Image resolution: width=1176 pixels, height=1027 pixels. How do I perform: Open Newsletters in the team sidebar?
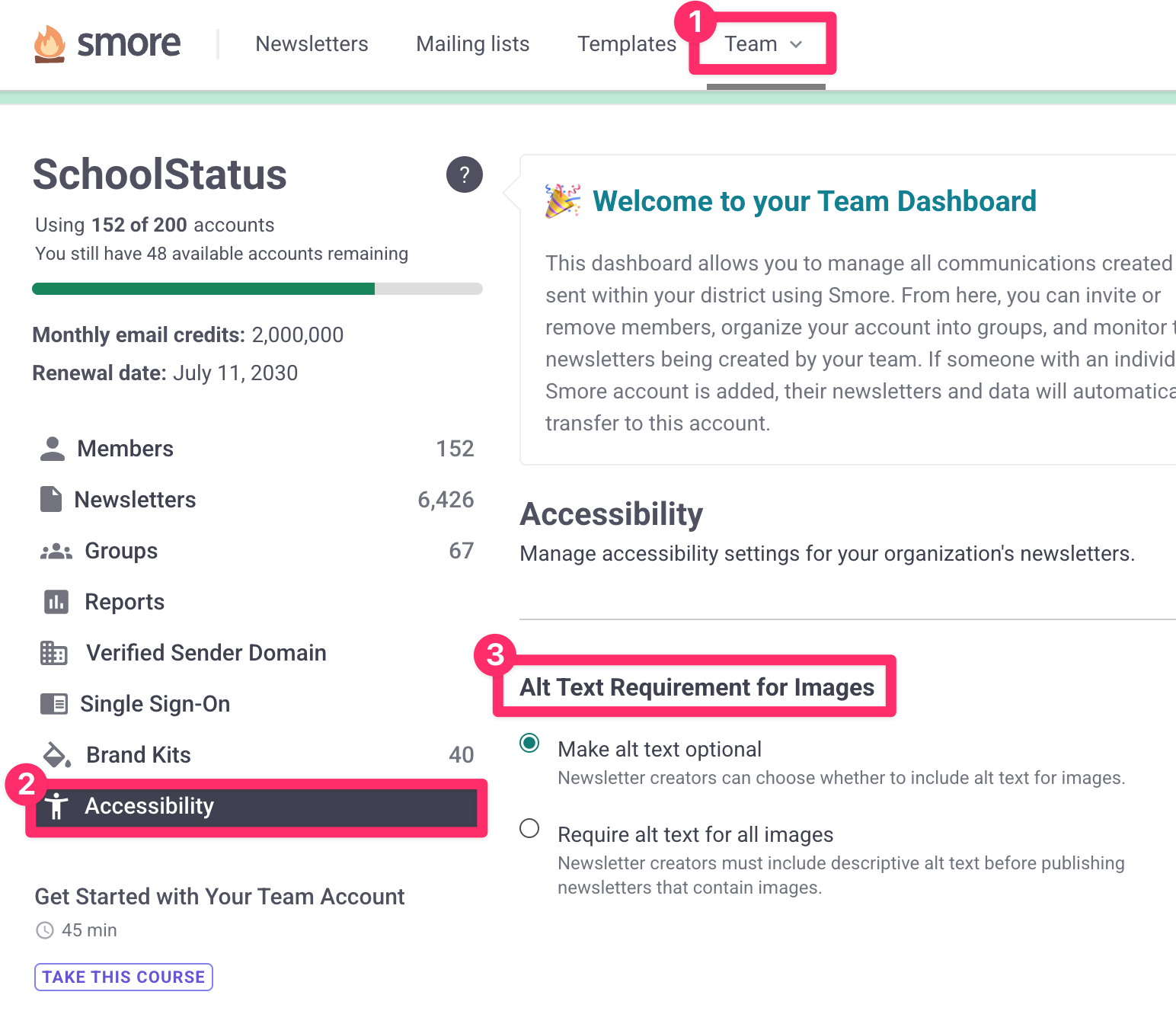[257, 500]
